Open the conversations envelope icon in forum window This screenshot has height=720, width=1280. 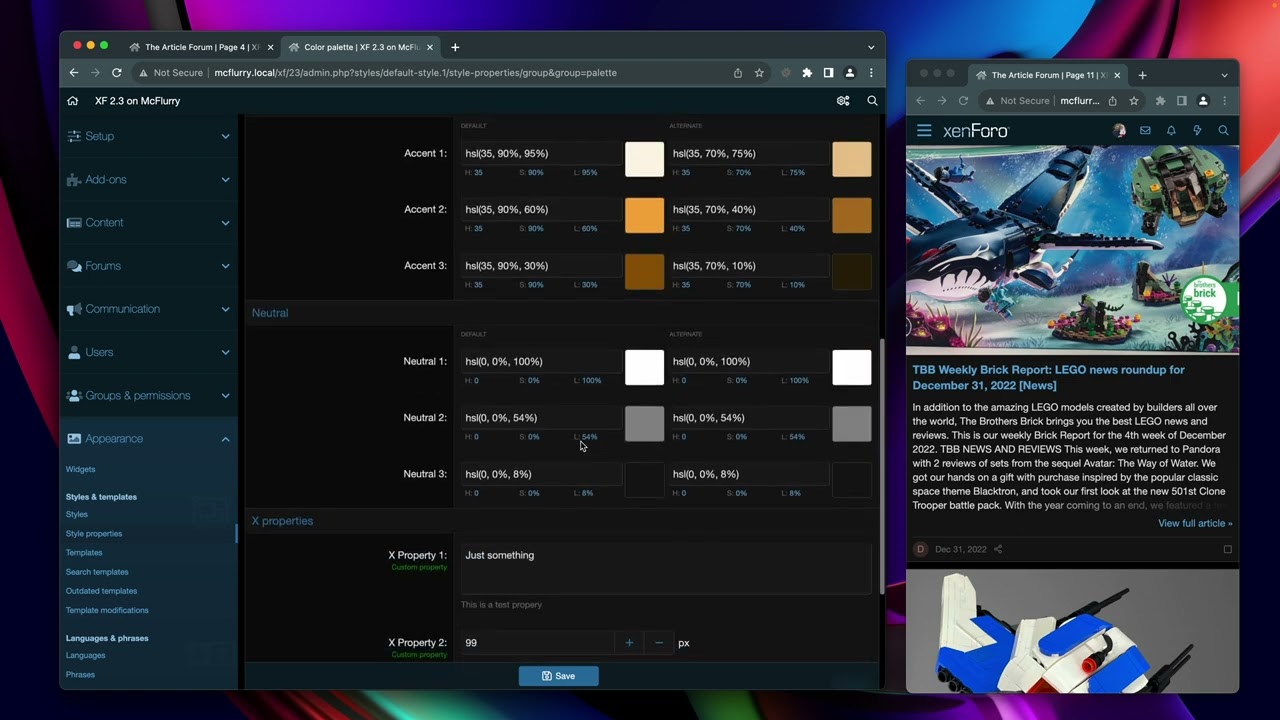point(1145,131)
